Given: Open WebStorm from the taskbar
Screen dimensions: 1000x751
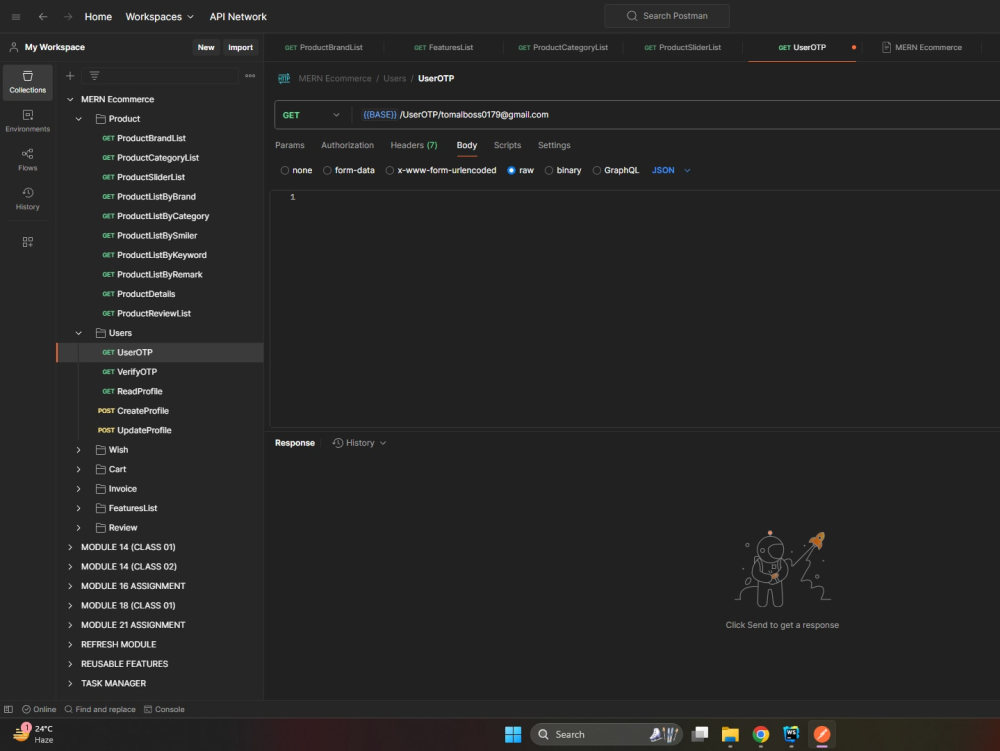Looking at the screenshot, I should tap(791, 734).
